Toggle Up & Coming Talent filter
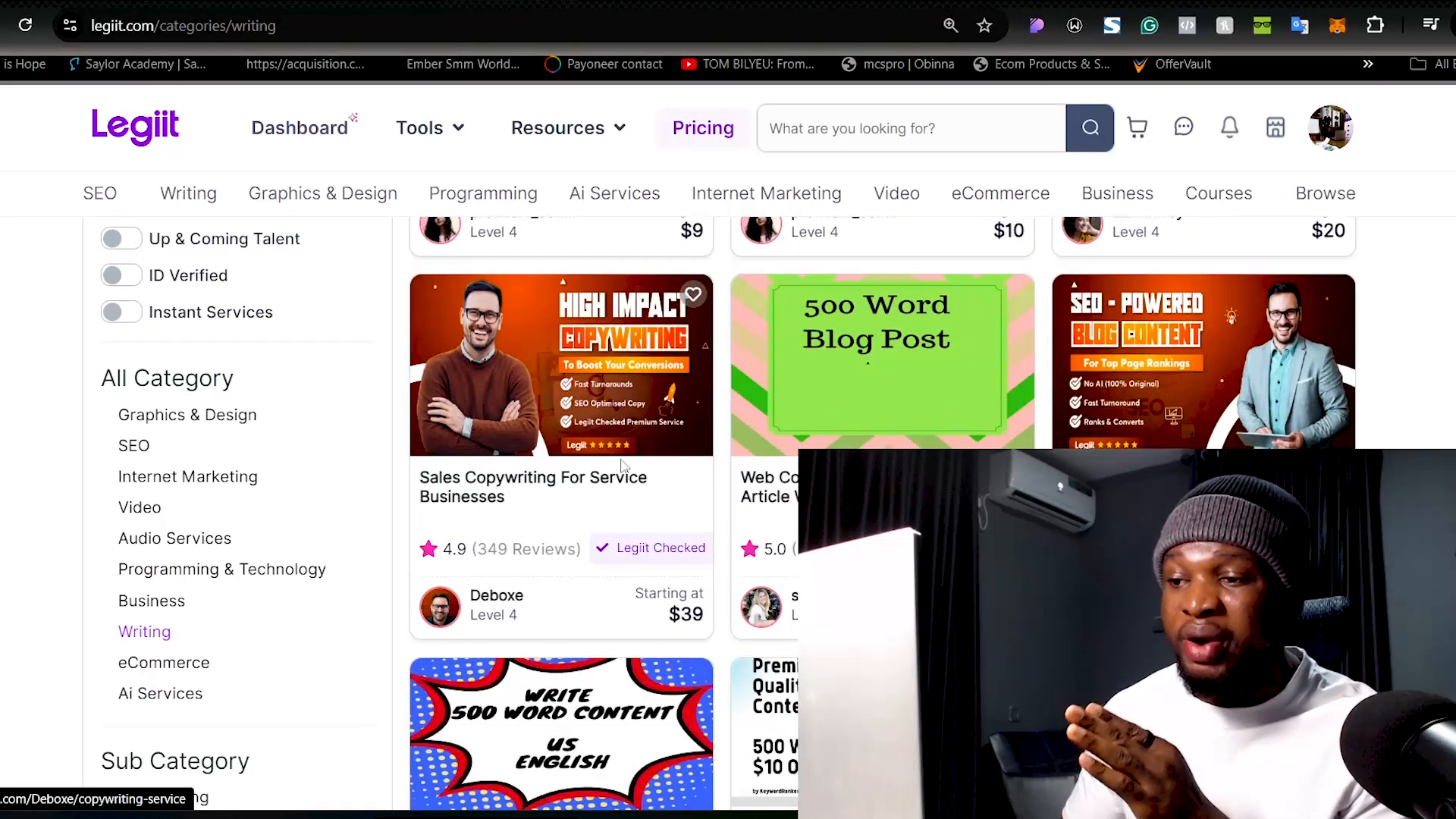This screenshot has width=1456, height=819. (x=121, y=239)
